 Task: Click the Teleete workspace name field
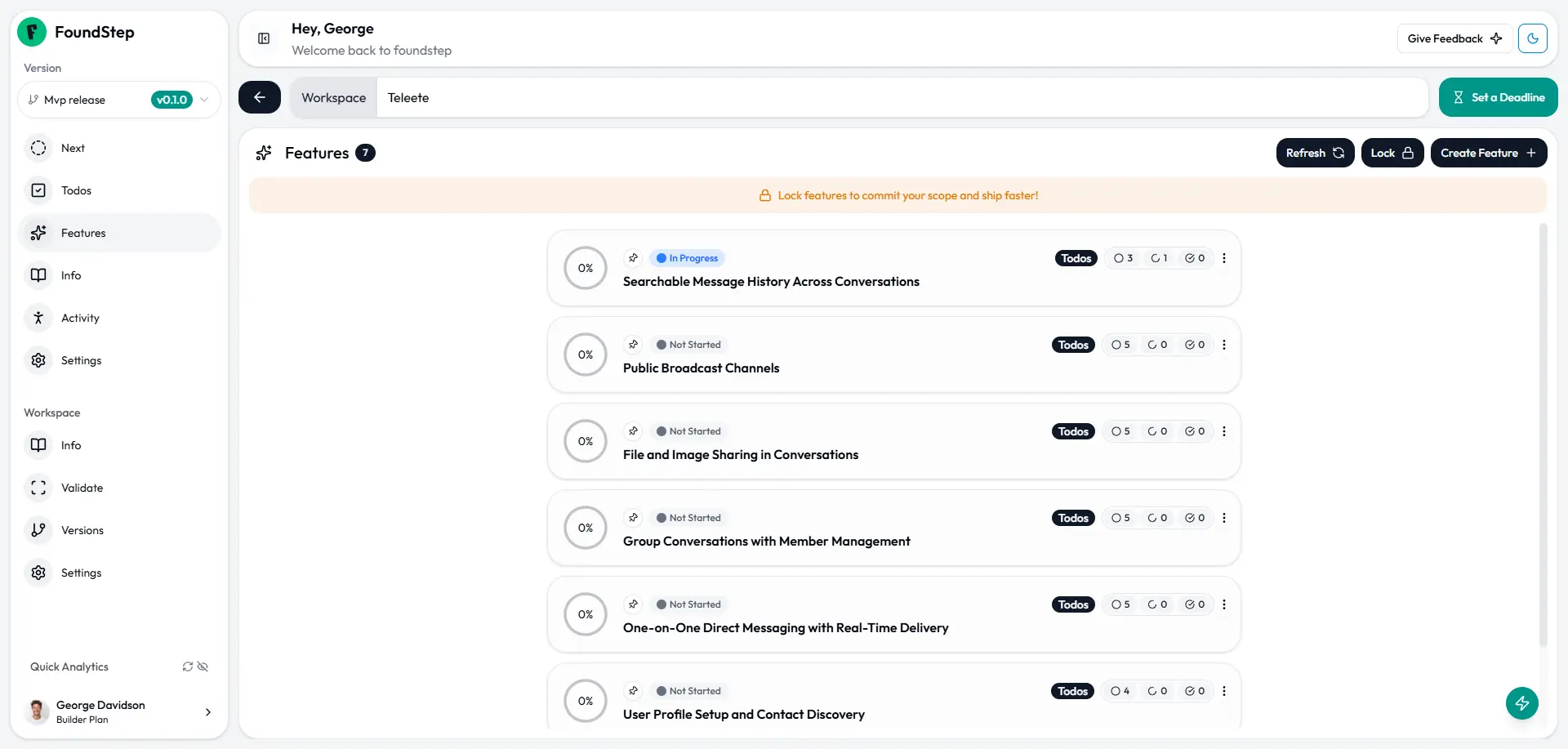coord(902,97)
